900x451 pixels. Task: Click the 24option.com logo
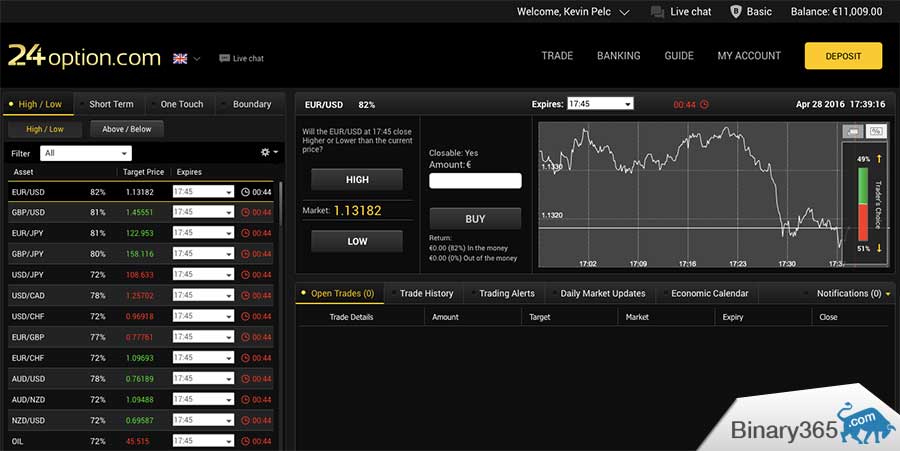coord(84,56)
